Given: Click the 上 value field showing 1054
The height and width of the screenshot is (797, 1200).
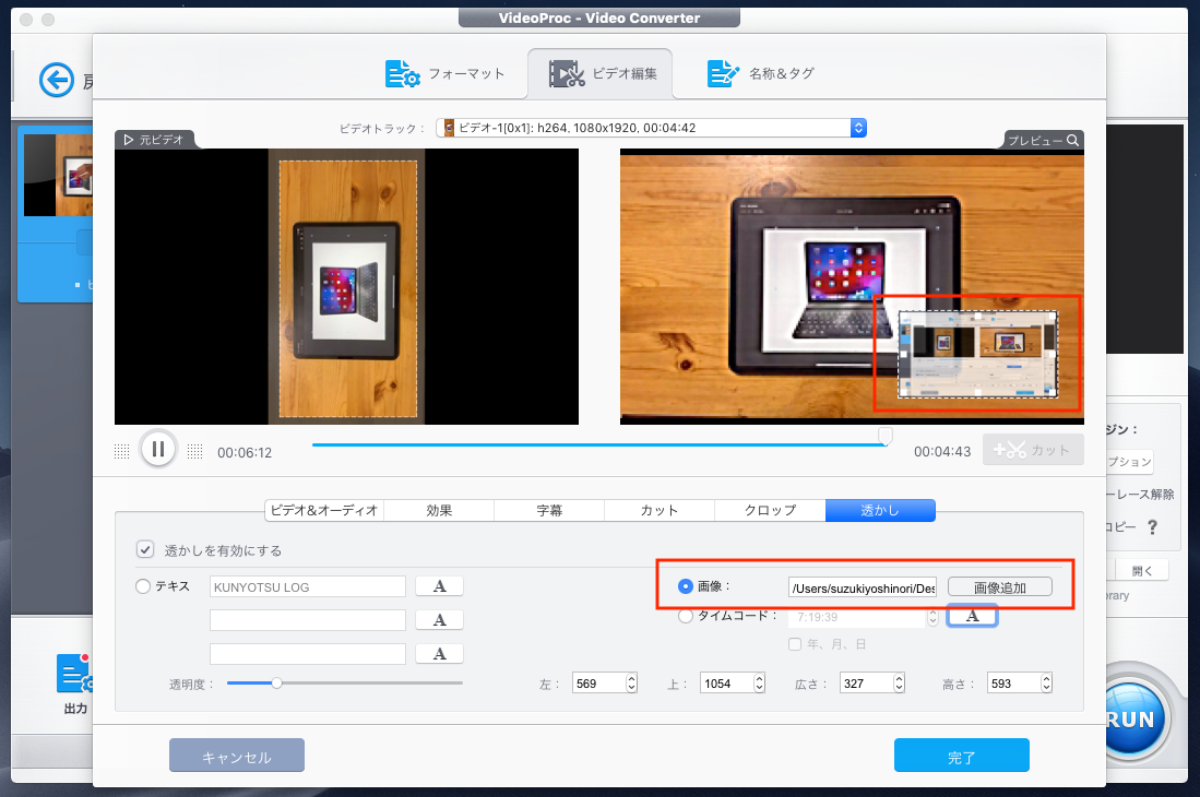Looking at the screenshot, I should coord(727,684).
